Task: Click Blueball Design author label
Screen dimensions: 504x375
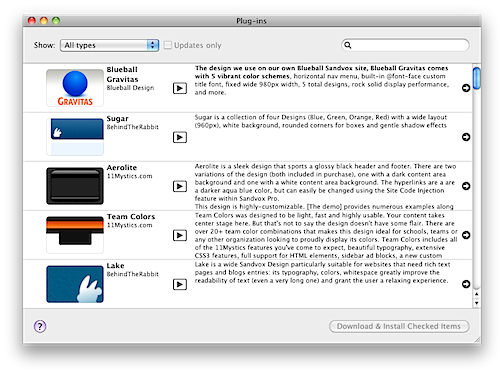Action: [130, 88]
